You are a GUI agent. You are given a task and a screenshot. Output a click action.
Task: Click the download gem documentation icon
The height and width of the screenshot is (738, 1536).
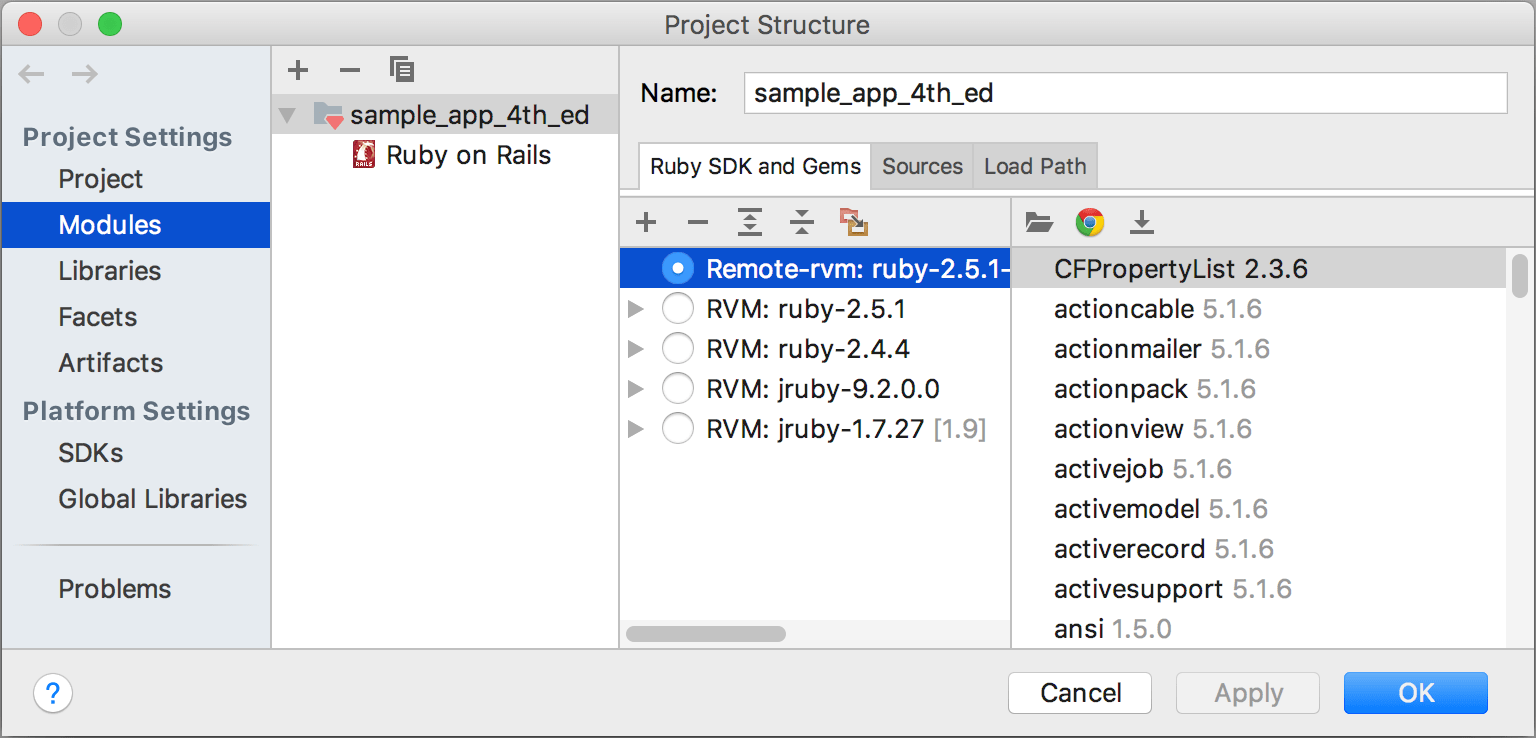(x=1141, y=222)
